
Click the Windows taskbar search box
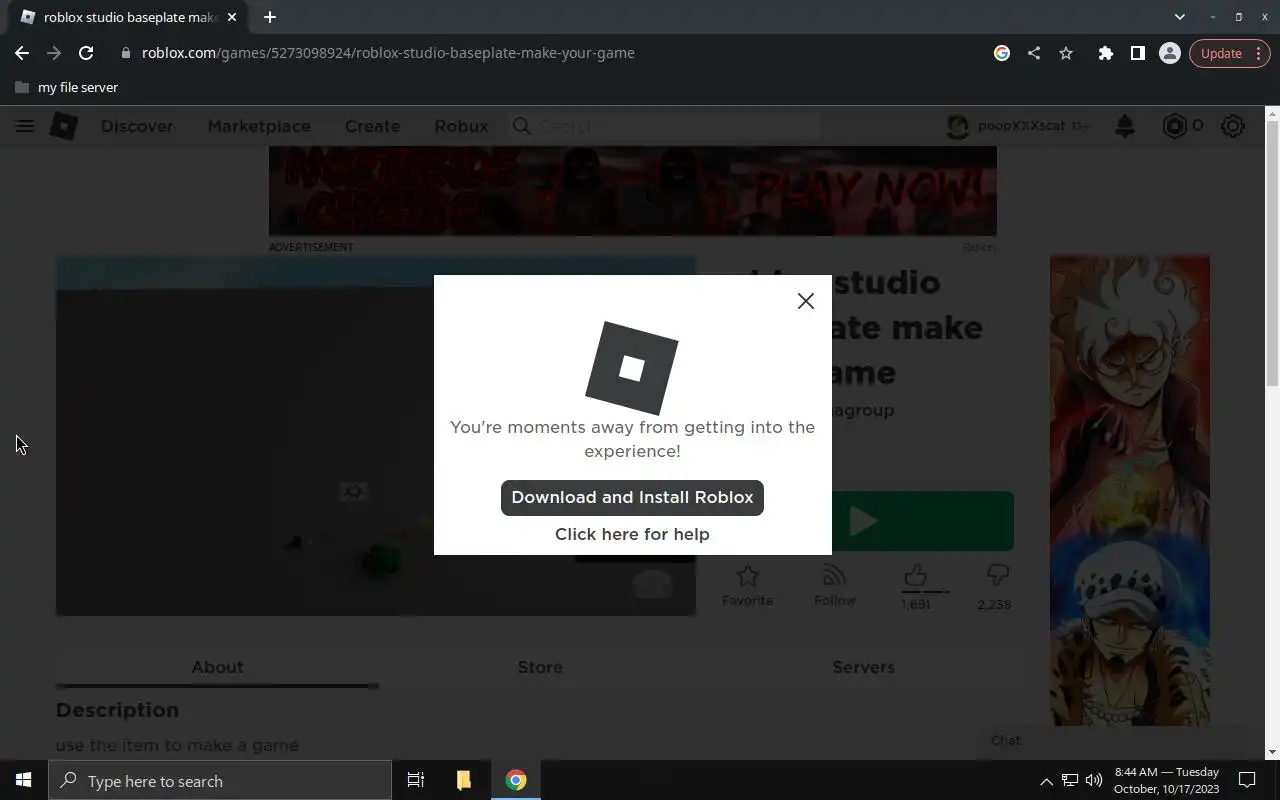(220, 781)
